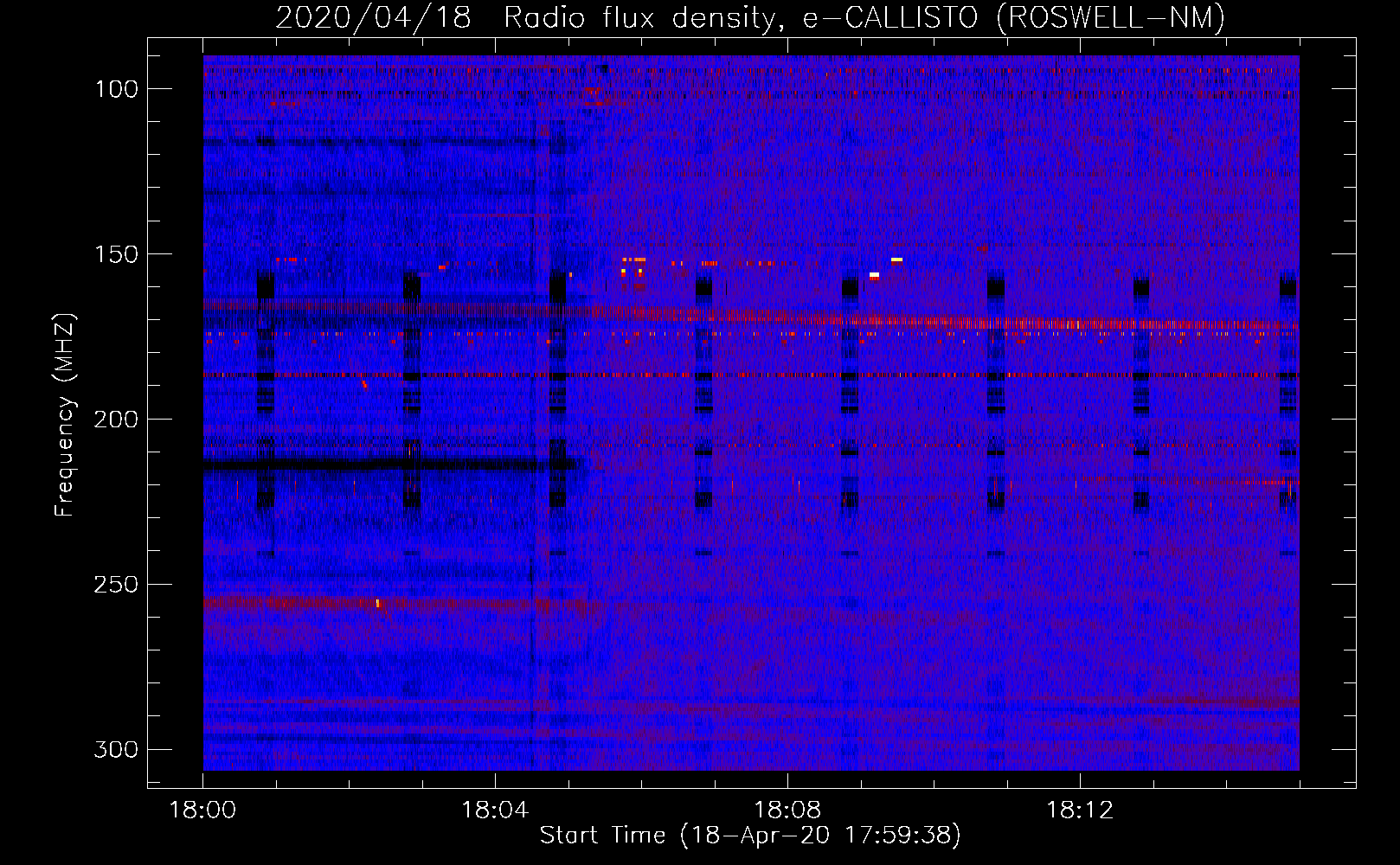The width and height of the screenshot is (1400, 865).
Task: Click the "18:08" time tick label
Action: coord(787,811)
